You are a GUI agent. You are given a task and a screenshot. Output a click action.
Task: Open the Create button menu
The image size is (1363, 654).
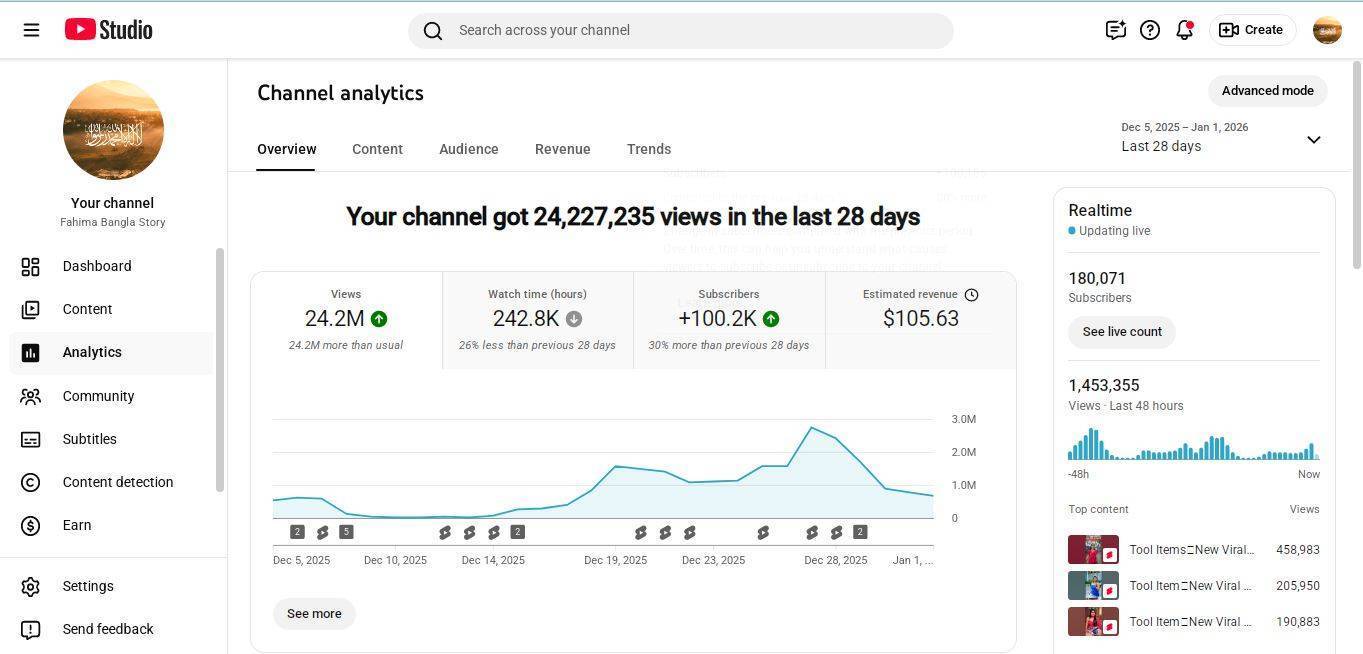tap(1252, 30)
